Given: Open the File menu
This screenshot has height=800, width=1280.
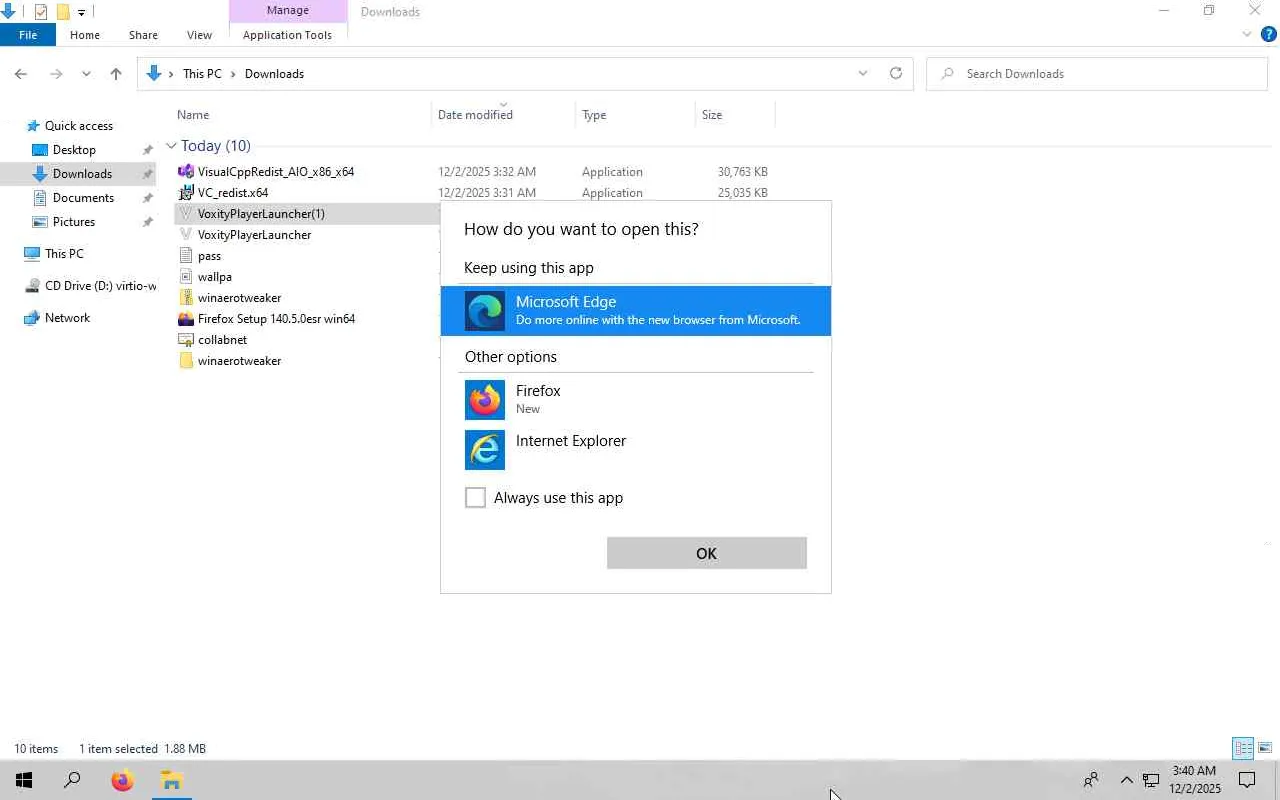Looking at the screenshot, I should 28,35.
